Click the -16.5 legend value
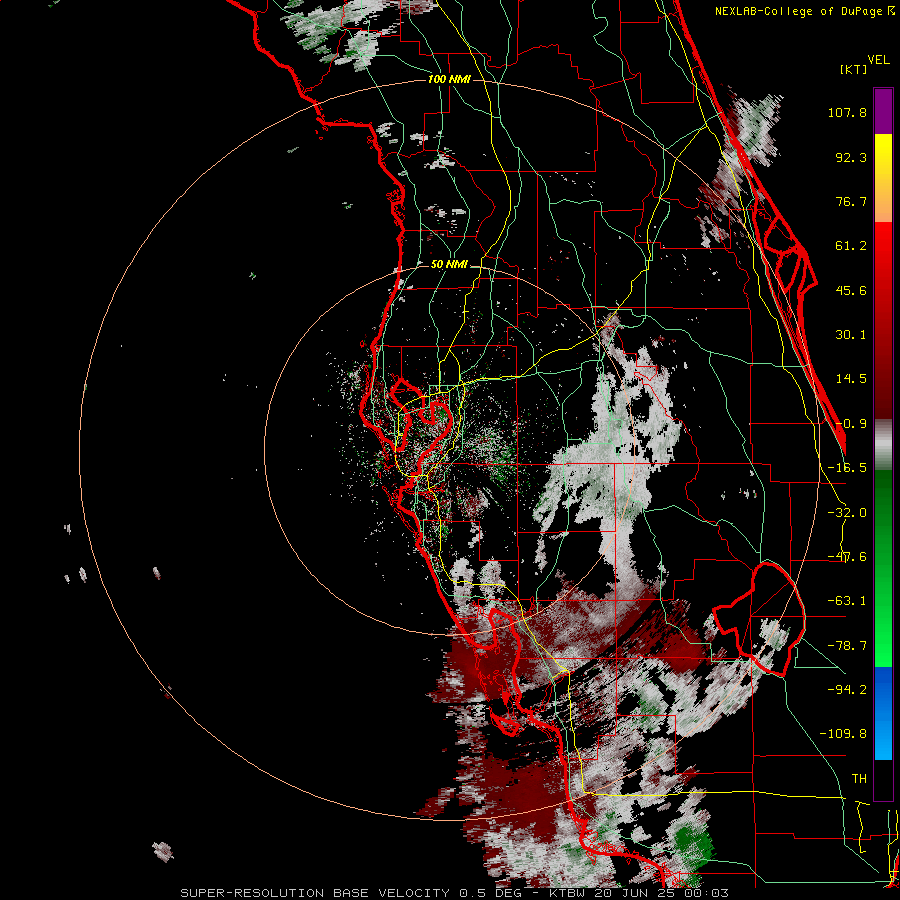The height and width of the screenshot is (900, 900). tap(847, 468)
